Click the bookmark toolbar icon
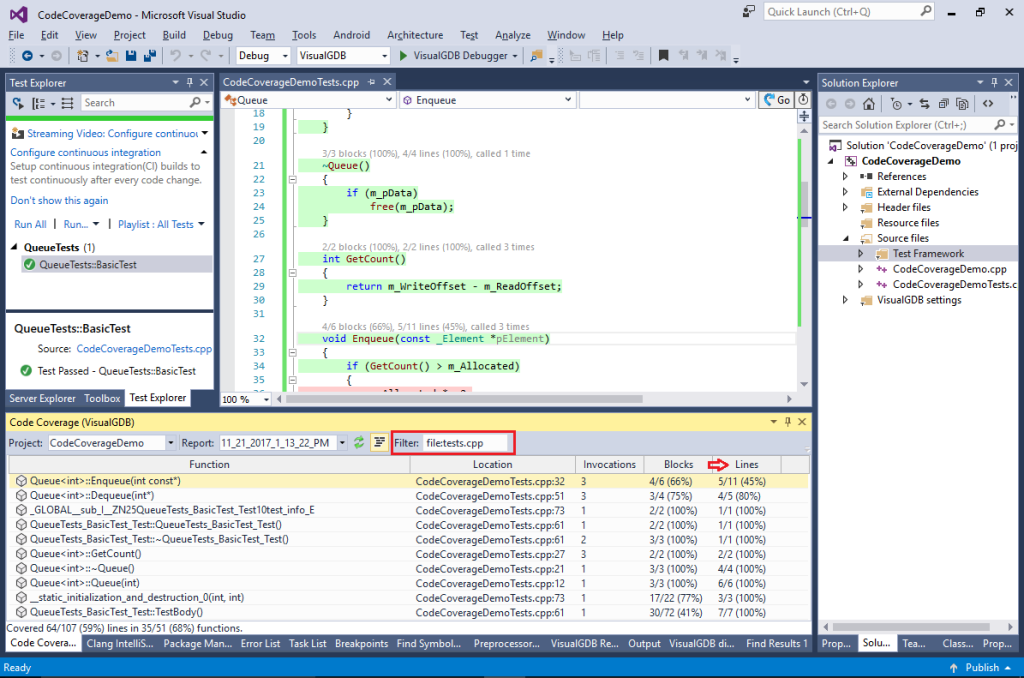 664,56
